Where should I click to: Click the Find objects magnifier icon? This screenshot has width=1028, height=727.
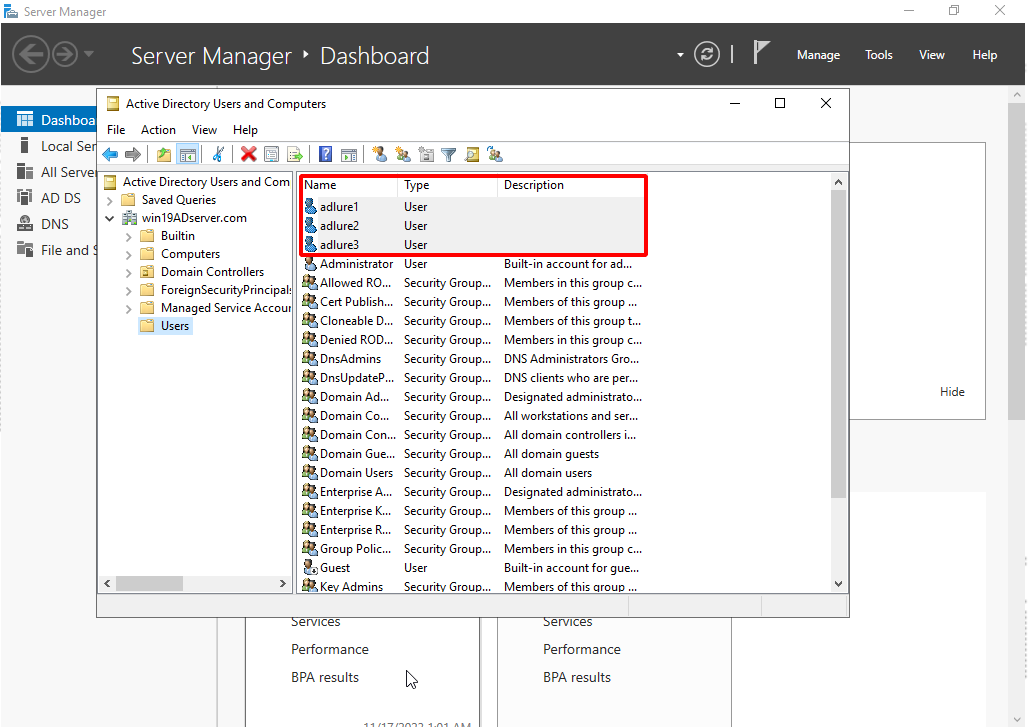472,154
